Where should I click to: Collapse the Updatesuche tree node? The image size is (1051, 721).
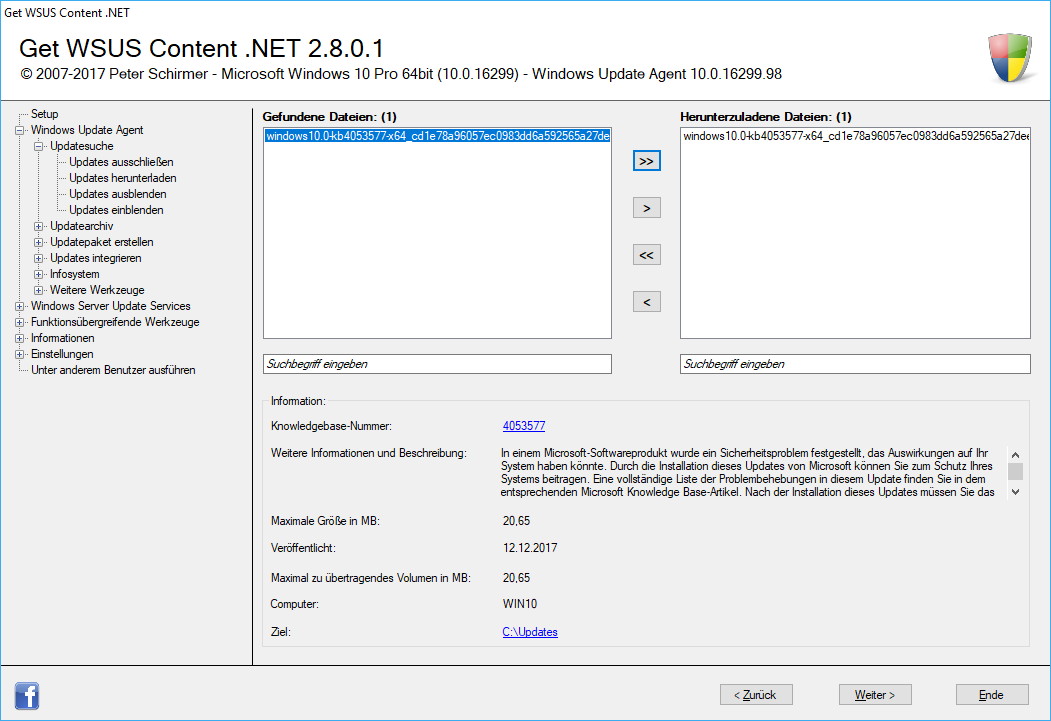click(x=39, y=146)
